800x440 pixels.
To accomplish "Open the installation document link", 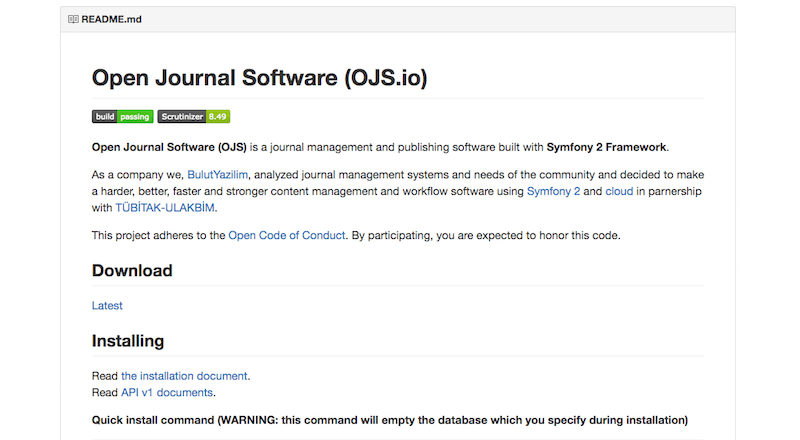I will 185,376.
